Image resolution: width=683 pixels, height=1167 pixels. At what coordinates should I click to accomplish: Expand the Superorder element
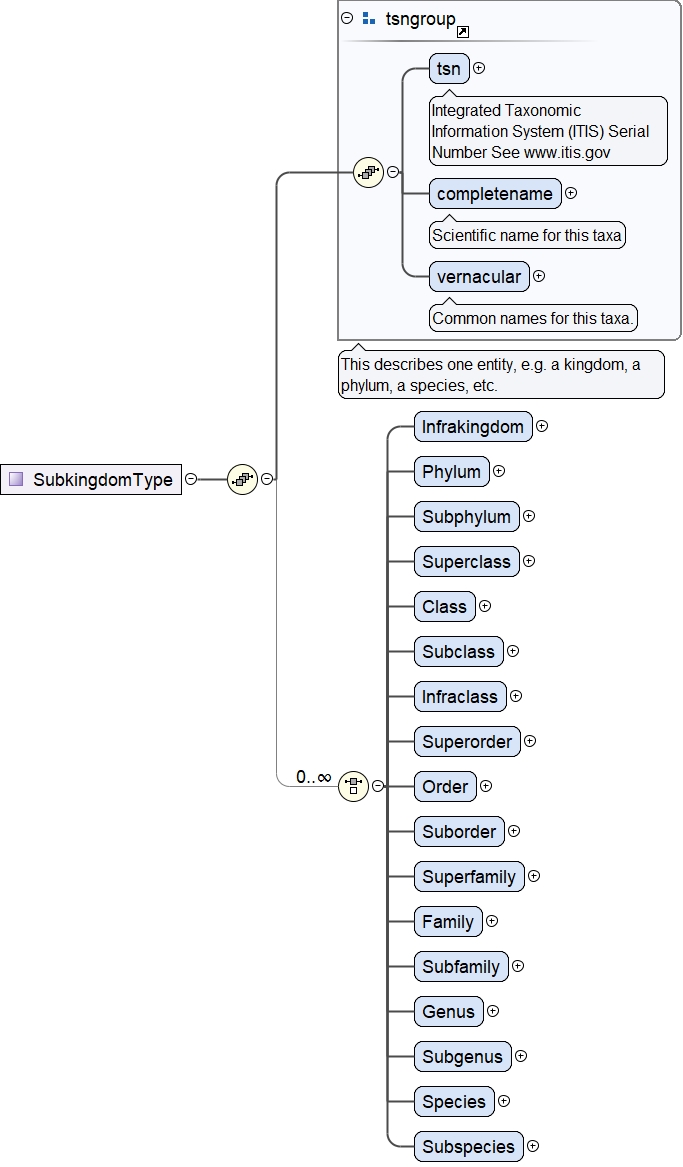click(530, 741)
